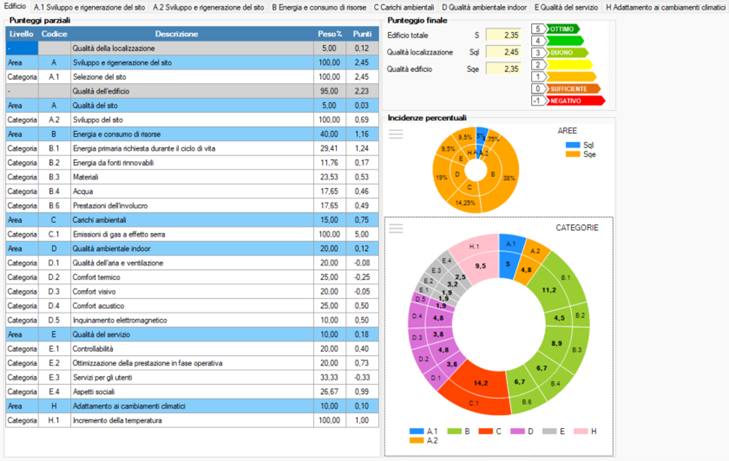Click the Qualità localizzazione Sql field
This screenshot has width=729, height=461.
tap(504, 52)
